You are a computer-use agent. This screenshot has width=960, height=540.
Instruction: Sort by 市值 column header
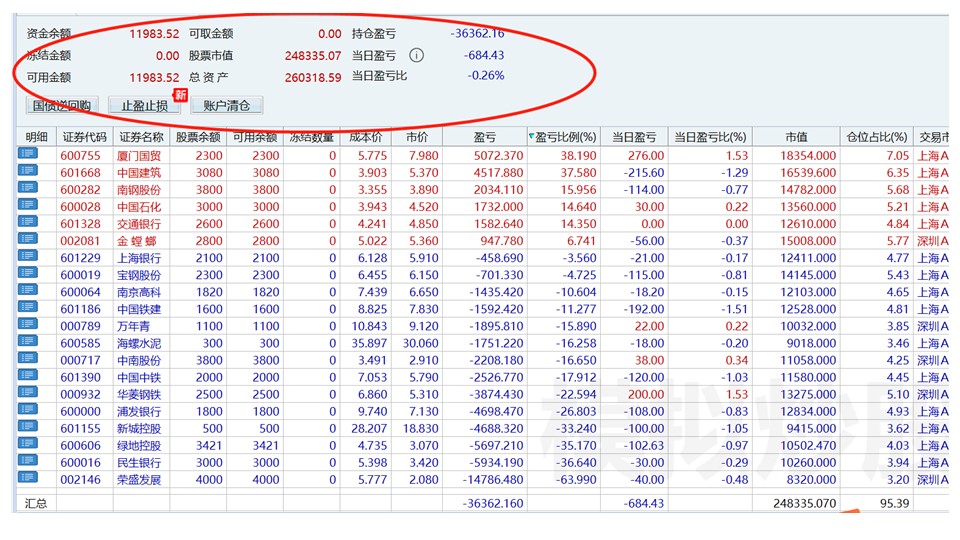(797, 137)
